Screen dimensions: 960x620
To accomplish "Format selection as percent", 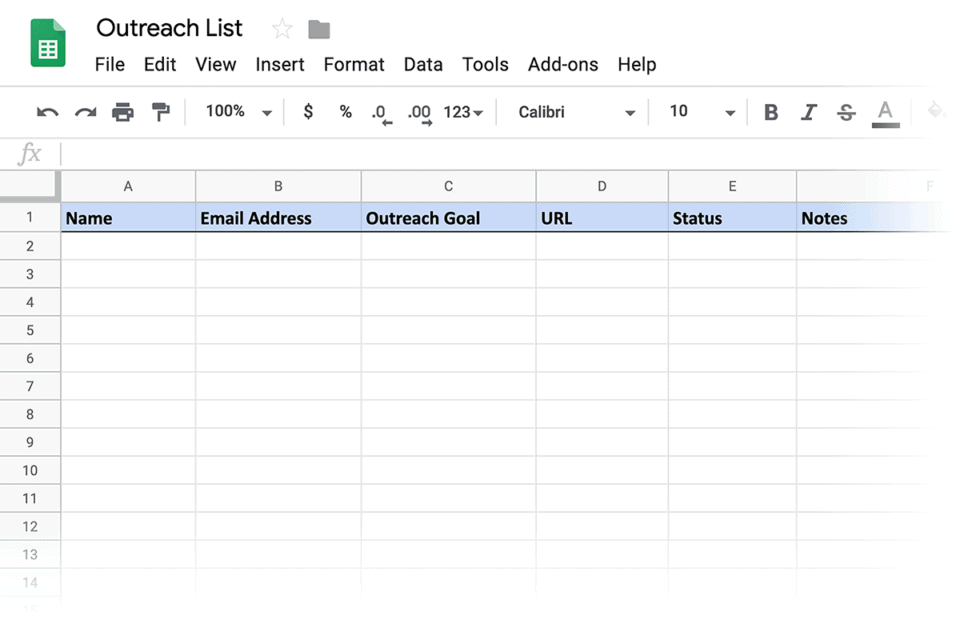I will (345, 111).
